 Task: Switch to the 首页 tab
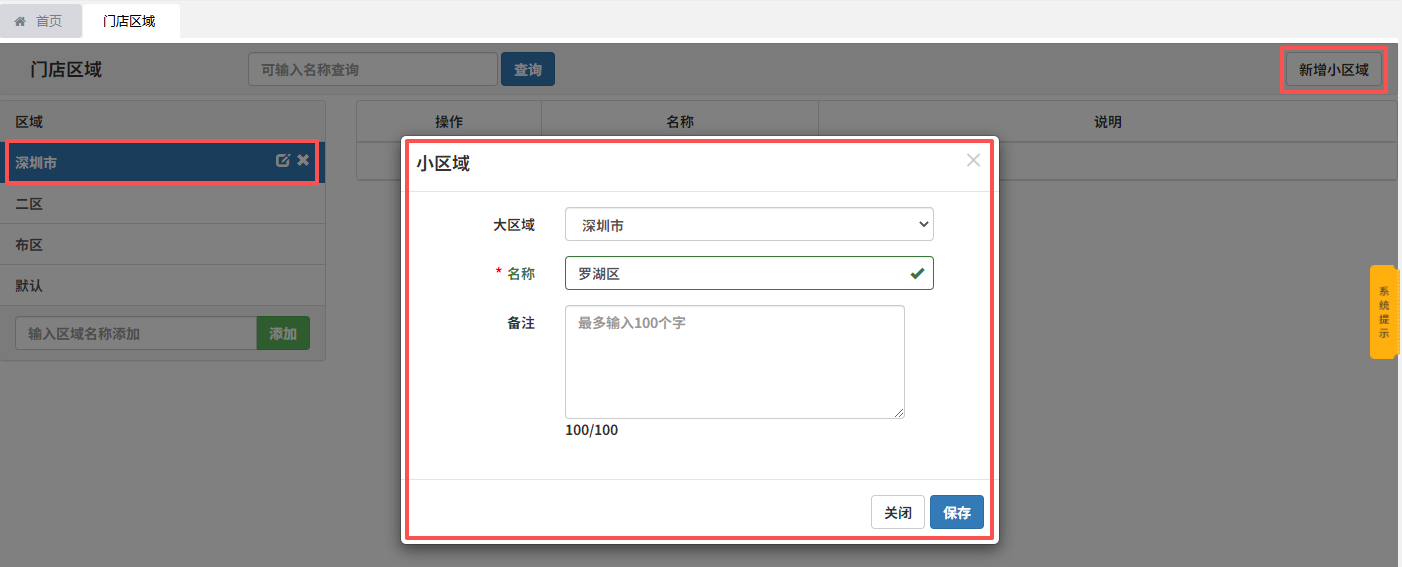coord(39,21)
